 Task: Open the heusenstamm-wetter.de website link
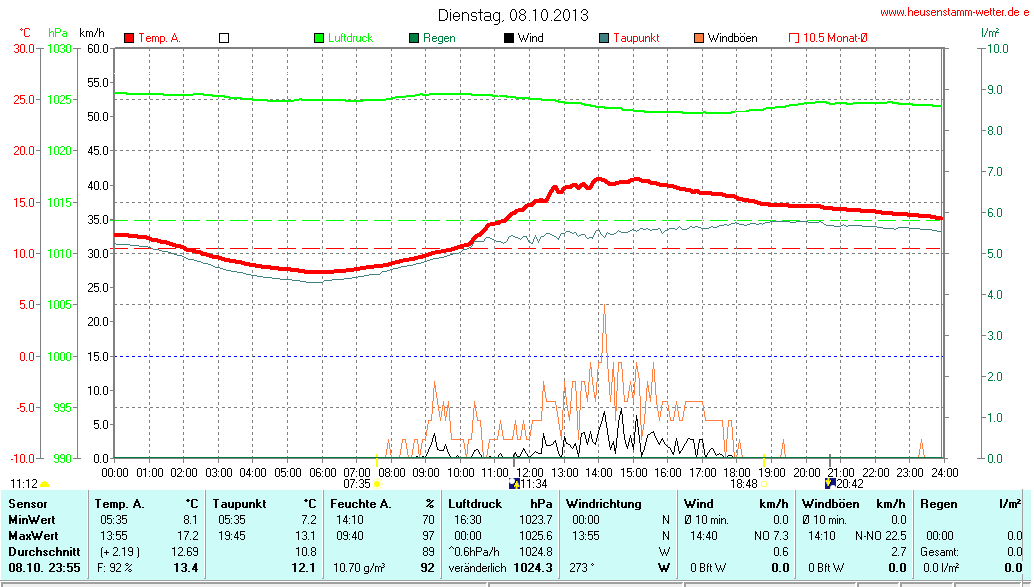click(954, 12)
